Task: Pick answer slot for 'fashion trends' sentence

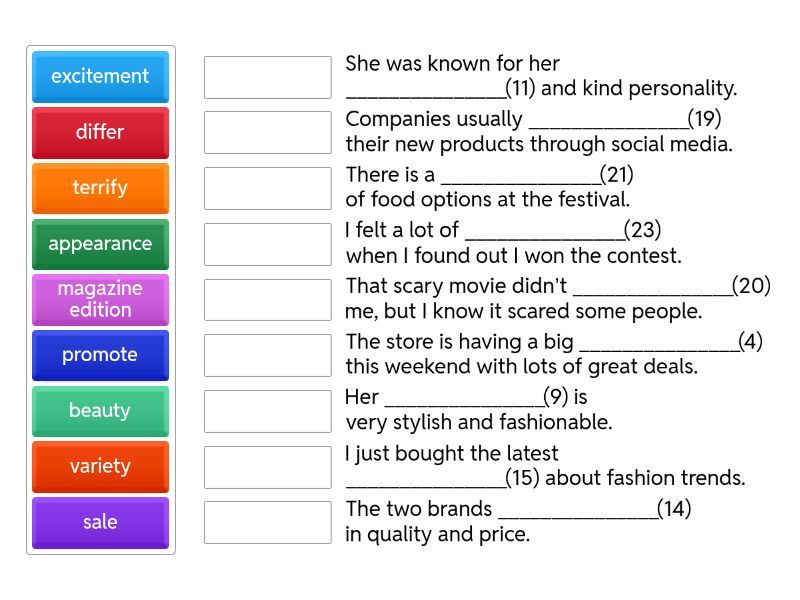Action: pyautogui.click(x=267, y=466)
